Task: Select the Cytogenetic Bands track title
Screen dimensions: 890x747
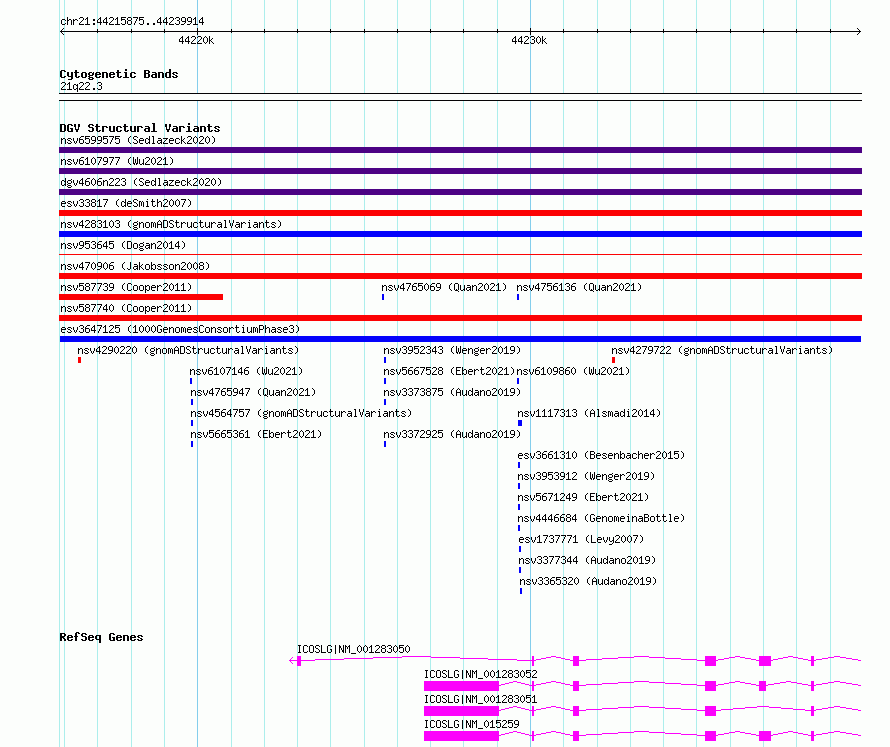Action: pyautogui.click(x=119, y=74)
